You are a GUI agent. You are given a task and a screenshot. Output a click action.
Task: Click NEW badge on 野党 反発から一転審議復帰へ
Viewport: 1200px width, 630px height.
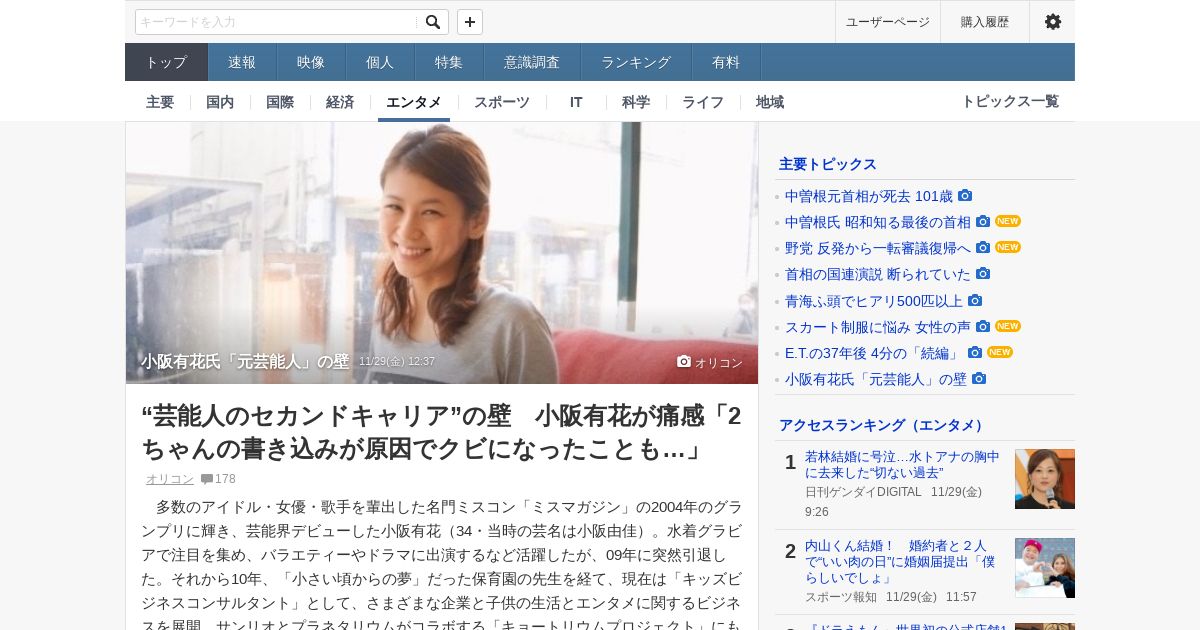[1008, 247]
